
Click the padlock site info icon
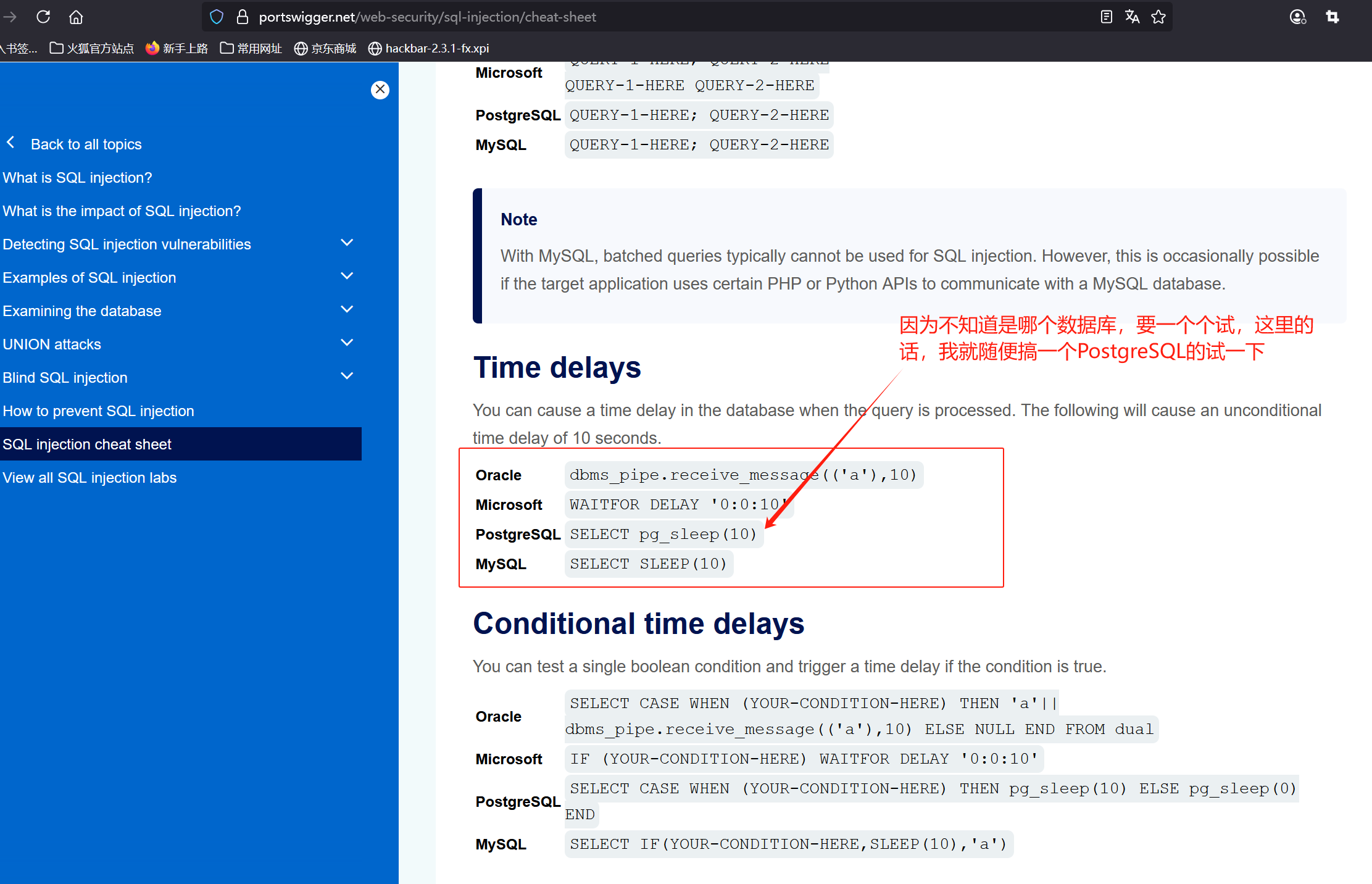(x=243, y=17)
